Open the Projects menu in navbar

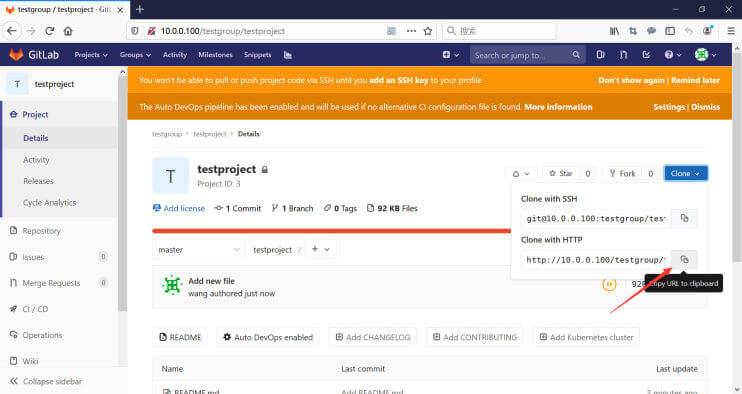pos(91,55)
